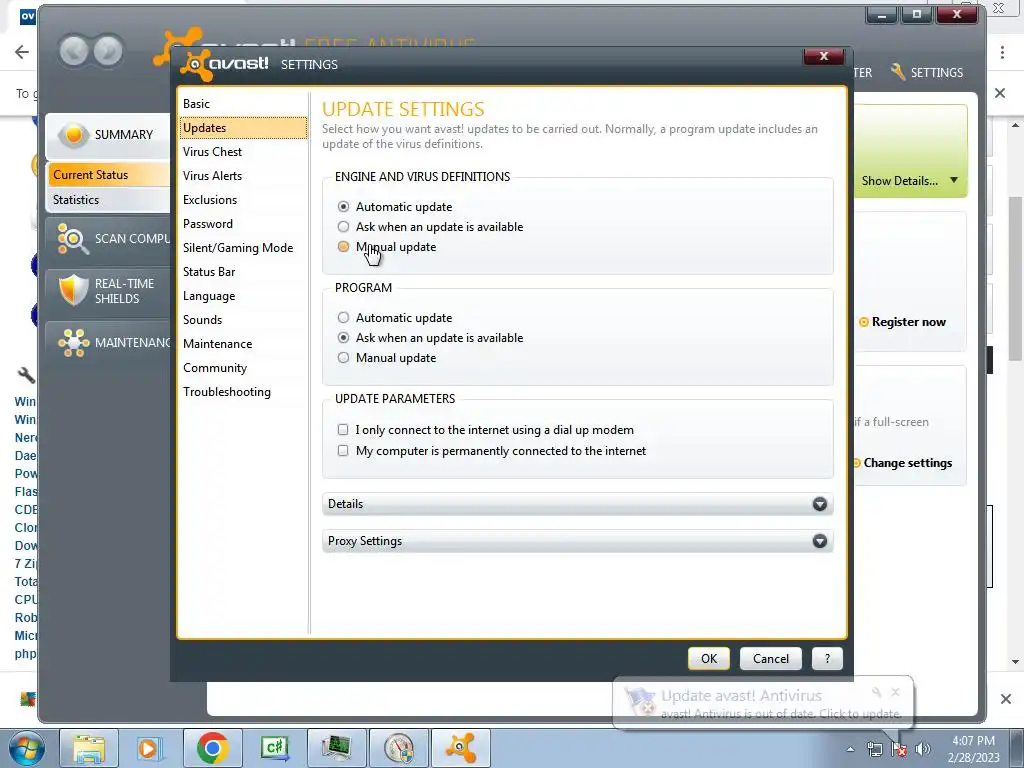Check permanently connected to the internet option
1024x768 pixels.
tap(343, 451)
